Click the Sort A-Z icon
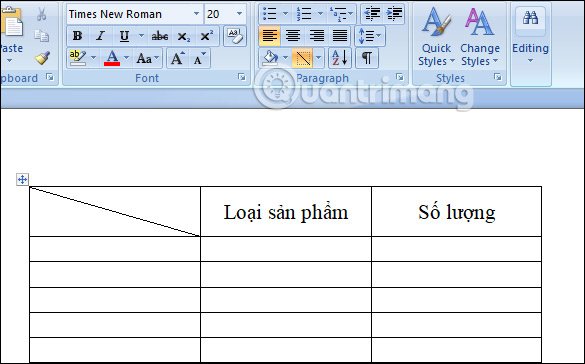Image resolution: width=585 pixels, height=364 pixels. click(x=340, y=58)
